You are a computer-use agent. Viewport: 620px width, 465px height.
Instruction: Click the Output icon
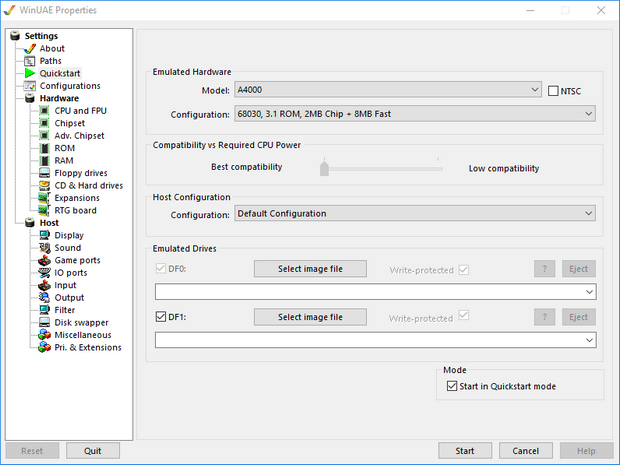[x=44, y=297]
